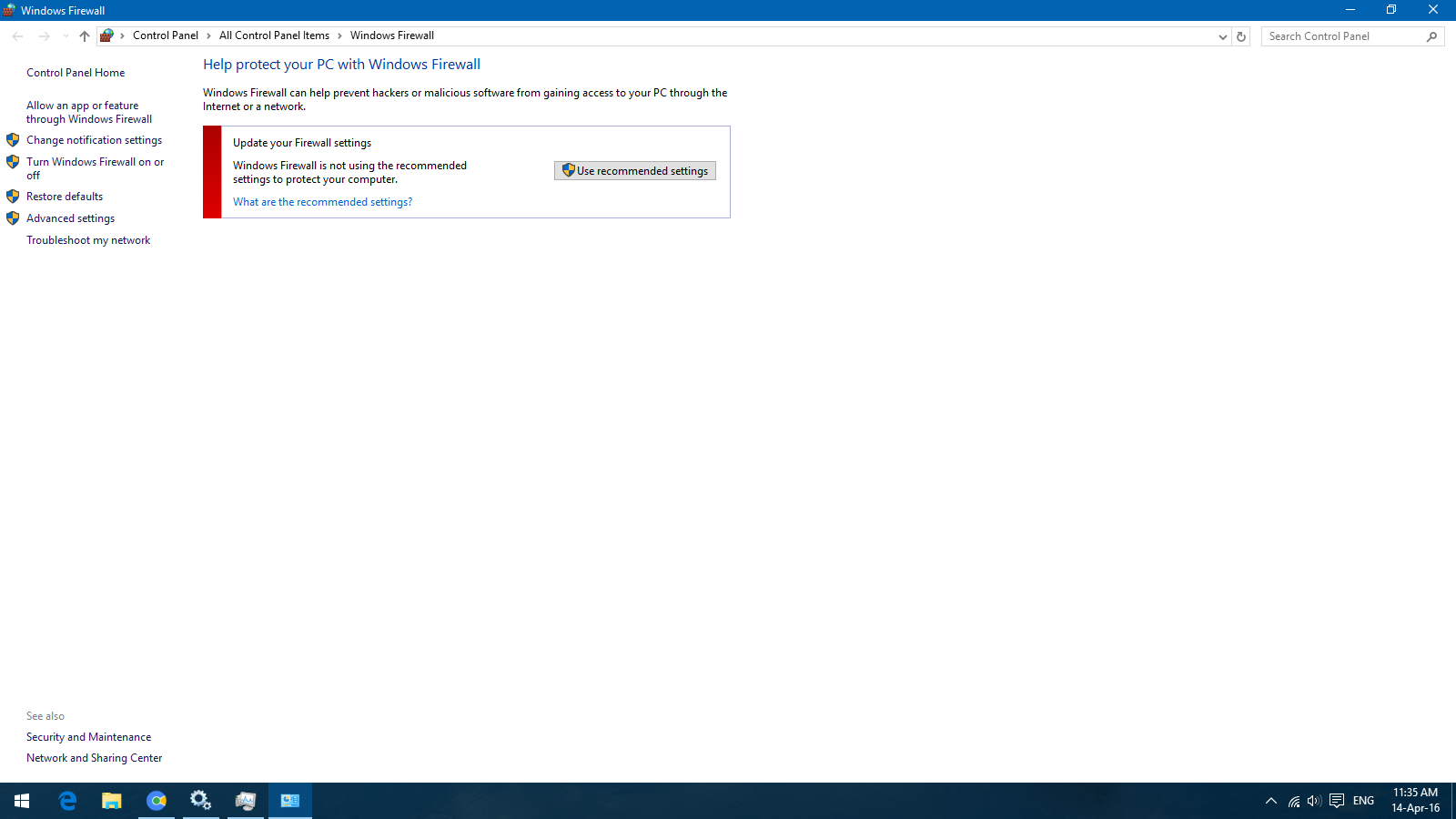The width and height of the screenshot is (1456, 819).
Task: Click shield icon beside Restore defaults
Action: pyautogui.click(x=13, y=197)
